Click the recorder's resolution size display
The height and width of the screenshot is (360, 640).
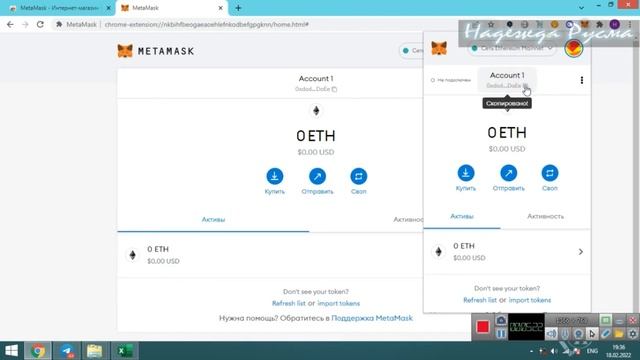(571, 320)
